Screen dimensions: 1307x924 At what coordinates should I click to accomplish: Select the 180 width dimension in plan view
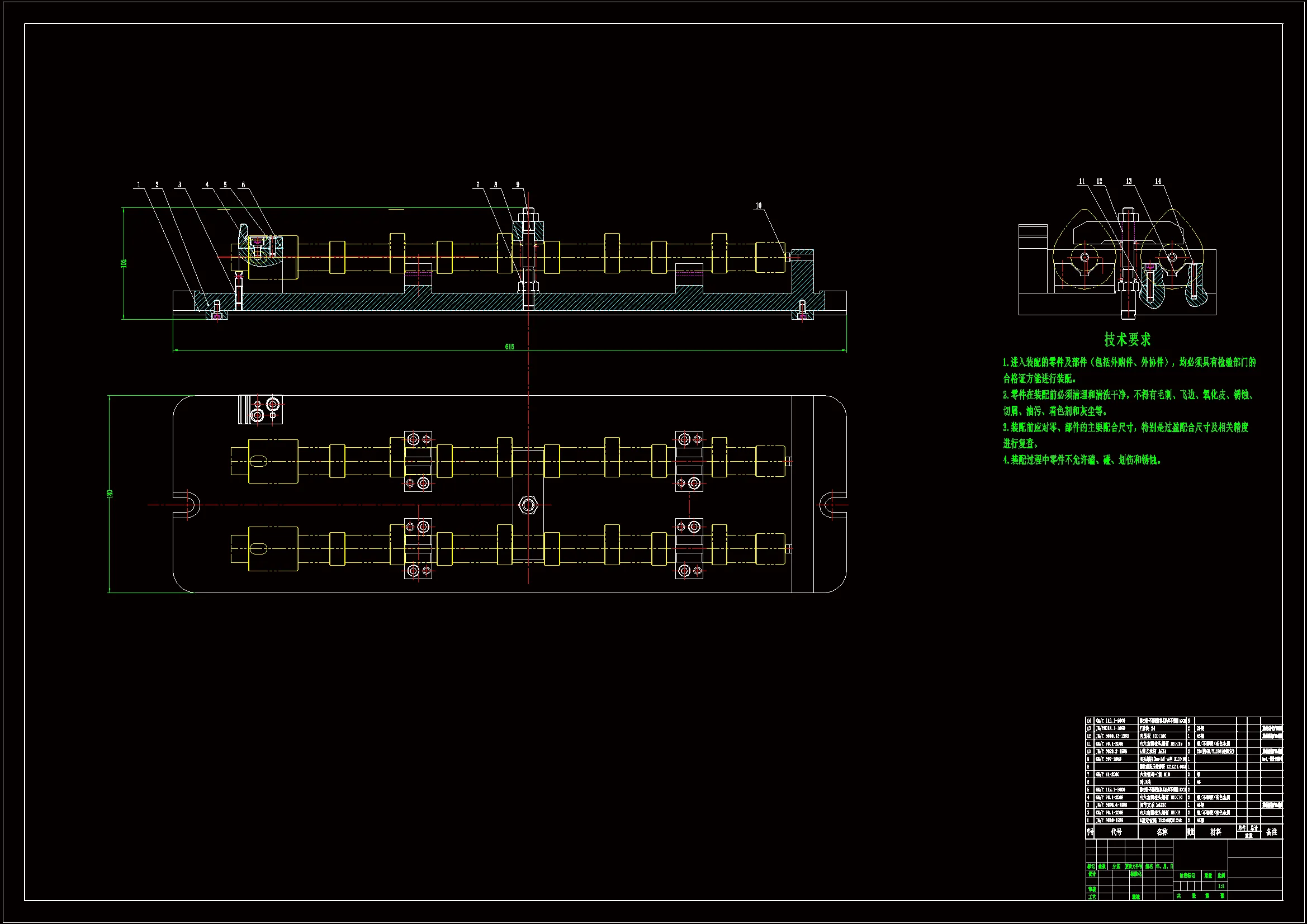click(110, 494)
